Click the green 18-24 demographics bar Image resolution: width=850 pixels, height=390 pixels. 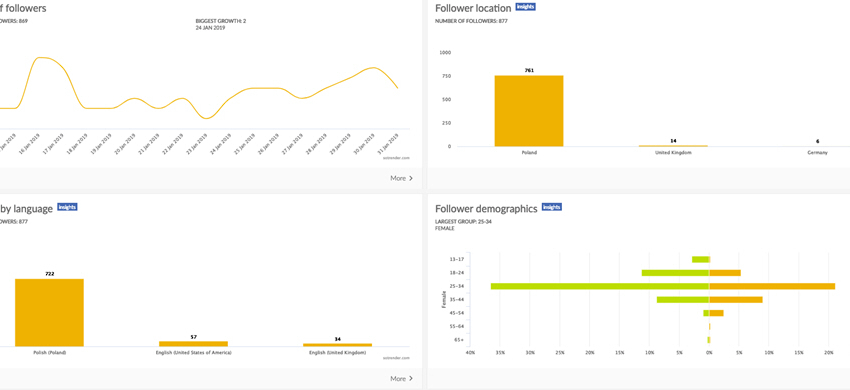pyautogui.click(x=675, y=273)
